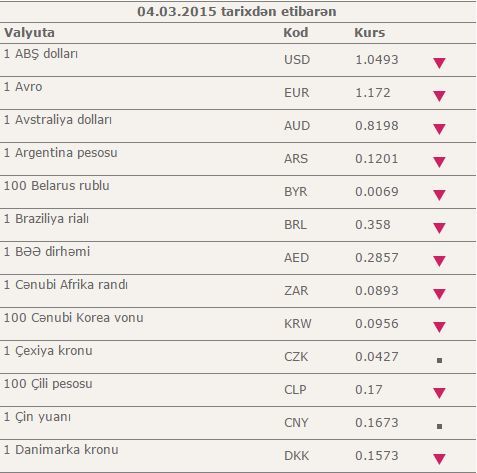Select the 1 Avro currency name
Image resolution: width=477 pixels, height=473 pixels.
click(x=23, y=87)
